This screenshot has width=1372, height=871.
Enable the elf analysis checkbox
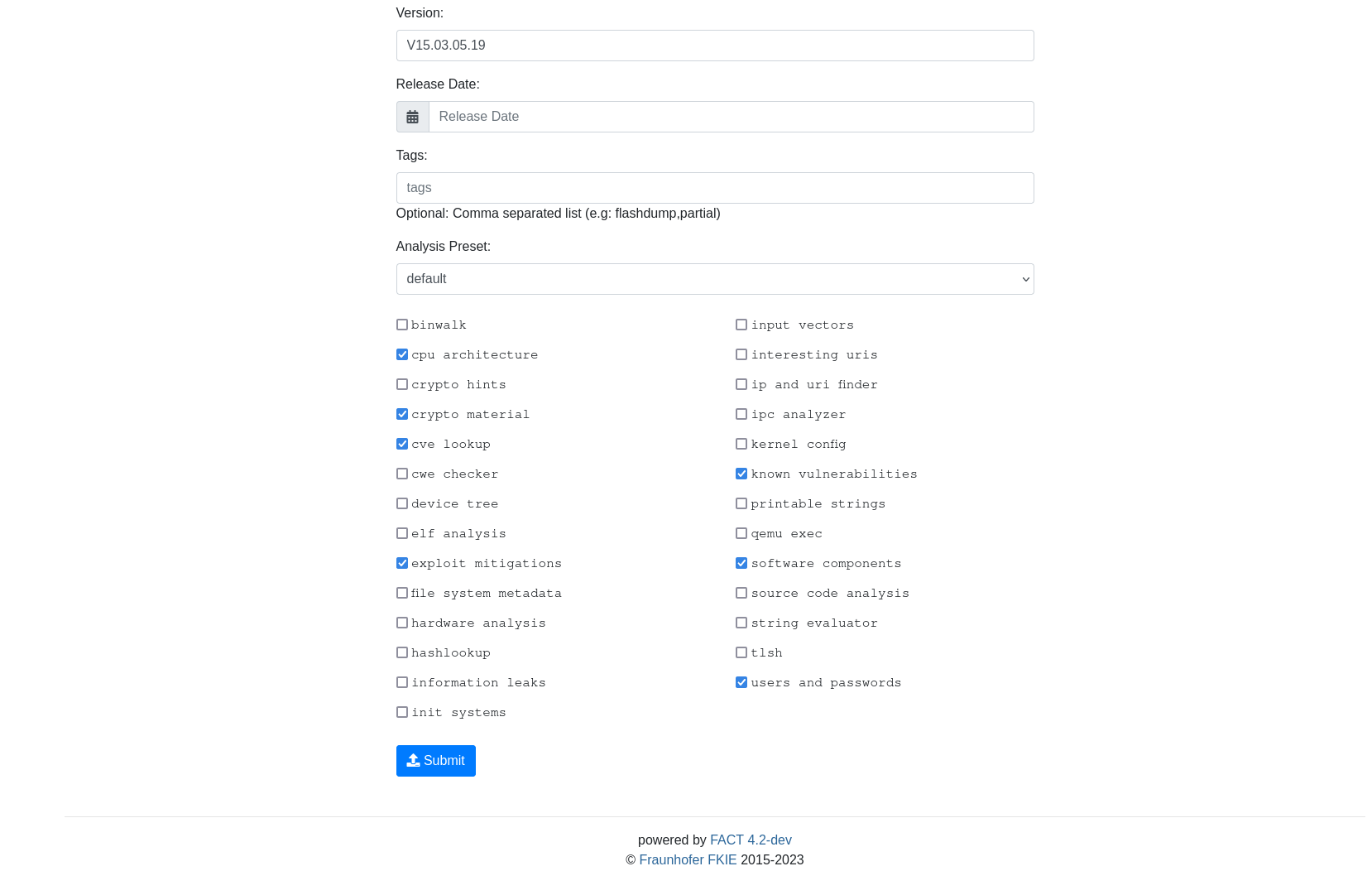coord(402,534)
